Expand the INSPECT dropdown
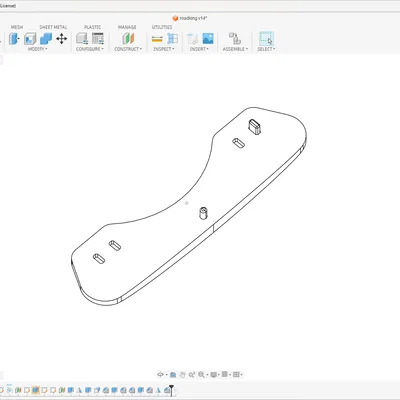The width and height of the screenshot is (400, 400). 164,49
